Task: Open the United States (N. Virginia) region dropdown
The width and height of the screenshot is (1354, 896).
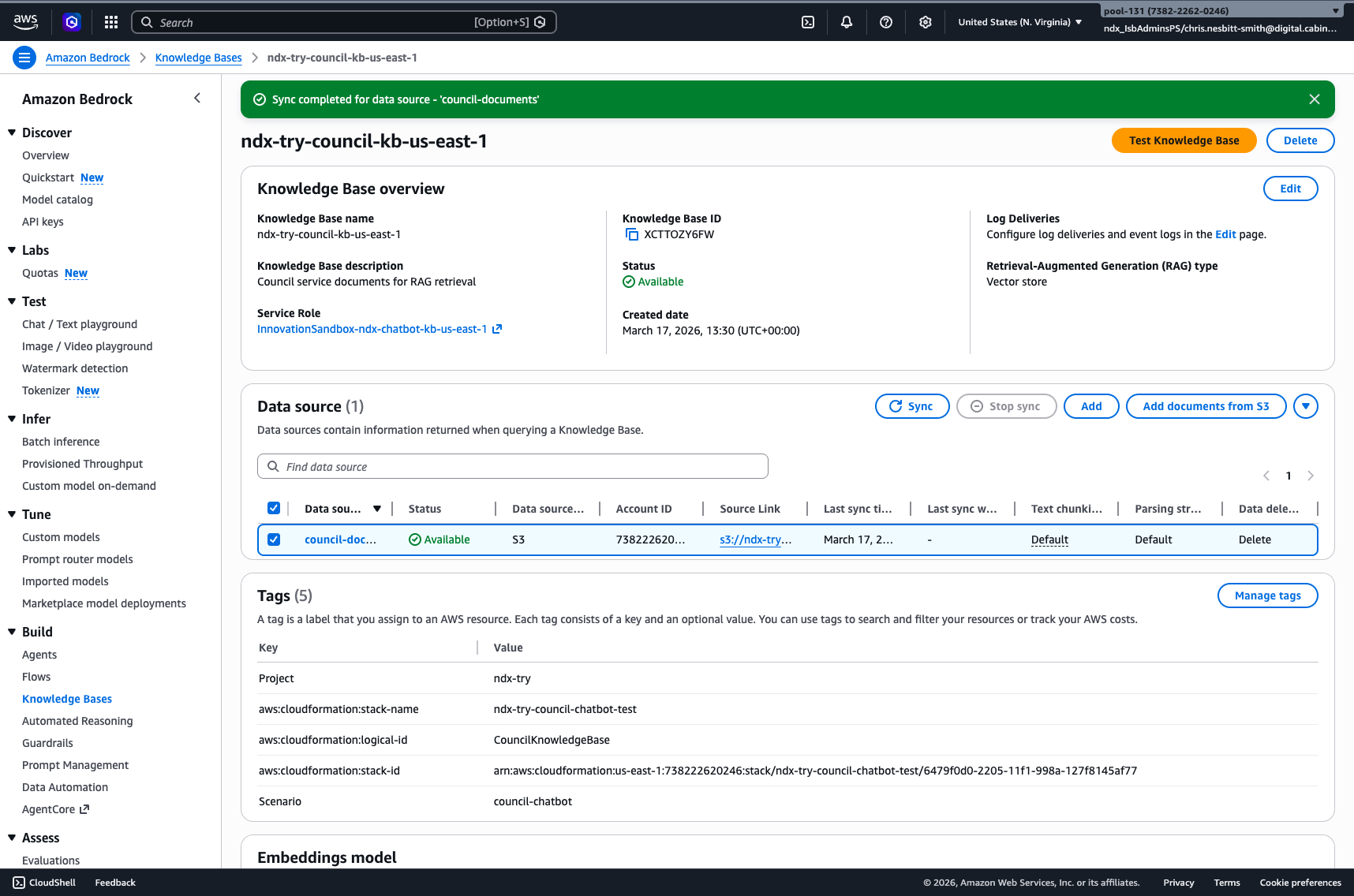Action: pos(1019,21)
